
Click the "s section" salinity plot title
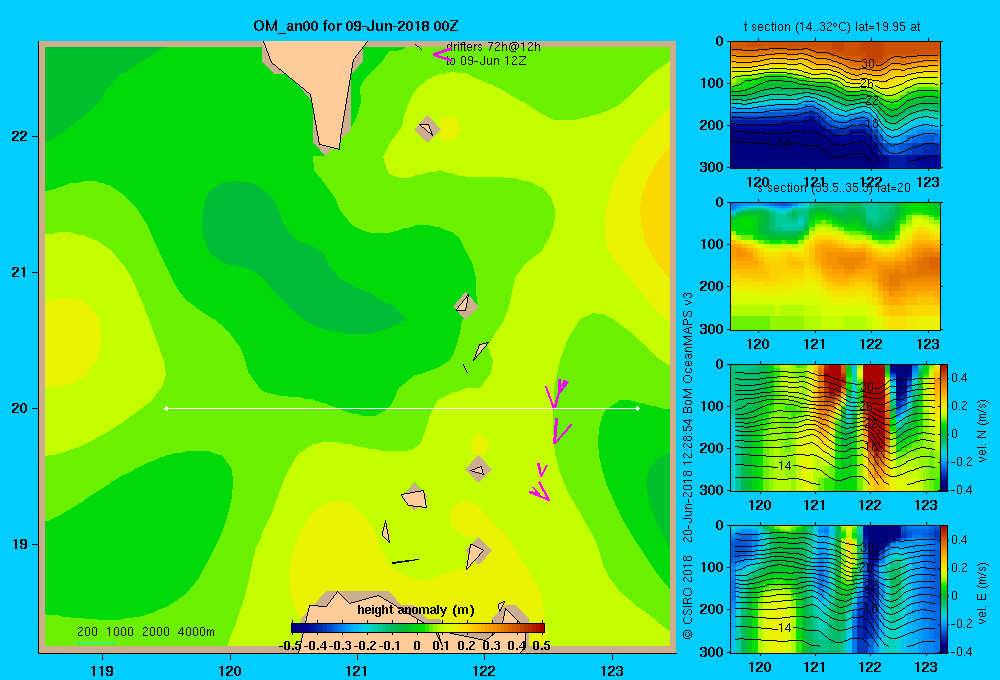click(x=834, y=188)
